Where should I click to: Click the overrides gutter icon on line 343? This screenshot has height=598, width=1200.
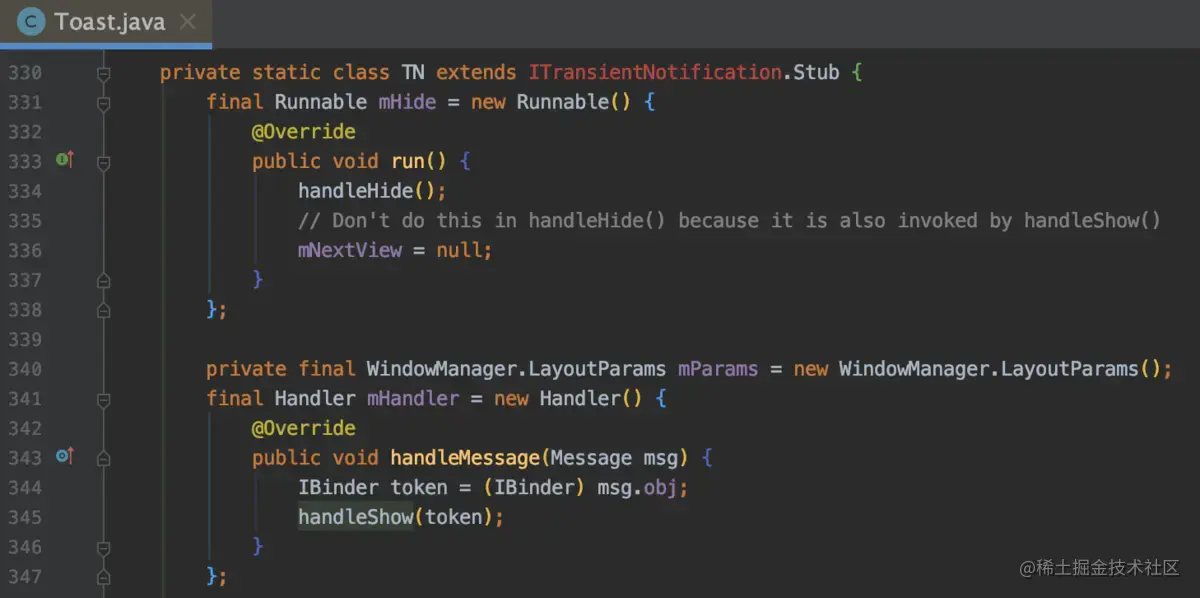click(65, 457)
